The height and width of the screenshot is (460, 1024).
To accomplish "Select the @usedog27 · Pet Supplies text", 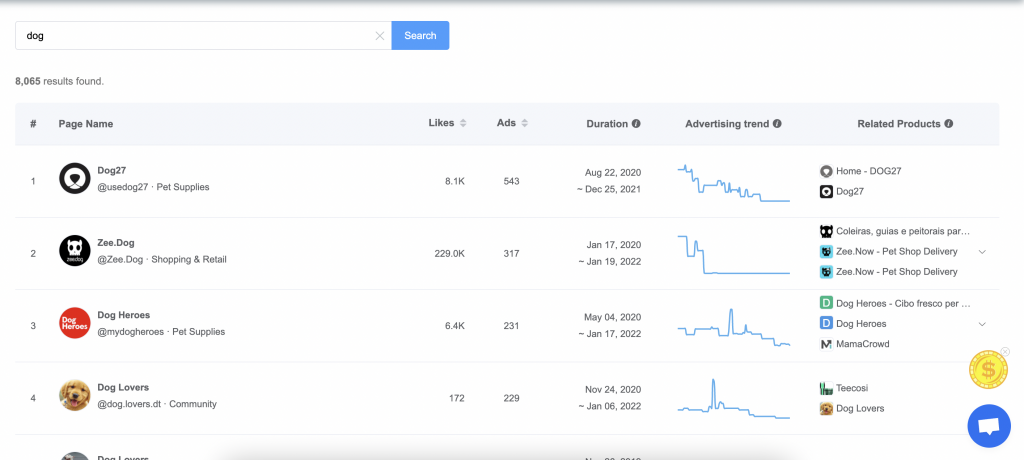I will click(153, 187).
